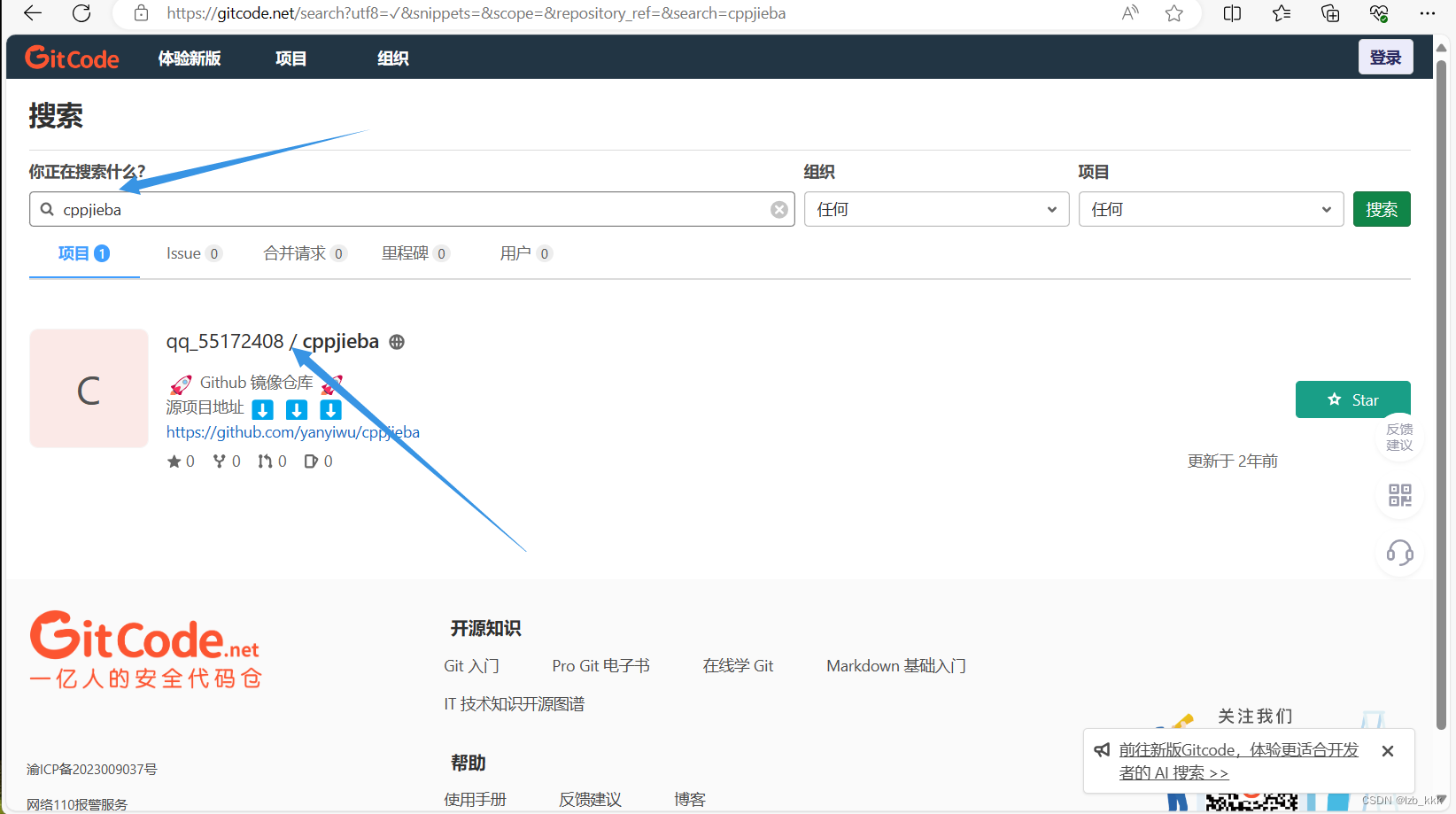
Task: Open the 项目 filter dropdown set to 任何
Action: tap(1211, 210)
